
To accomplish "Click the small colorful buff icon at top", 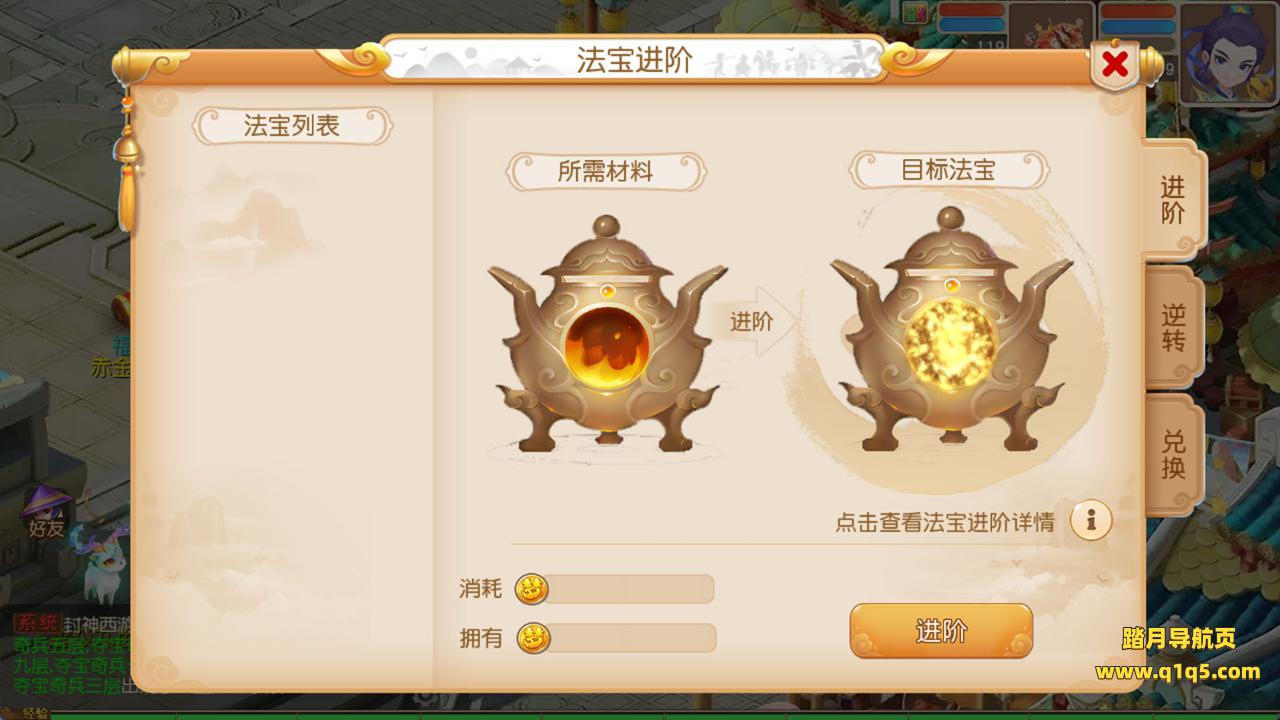I will 915,12.
